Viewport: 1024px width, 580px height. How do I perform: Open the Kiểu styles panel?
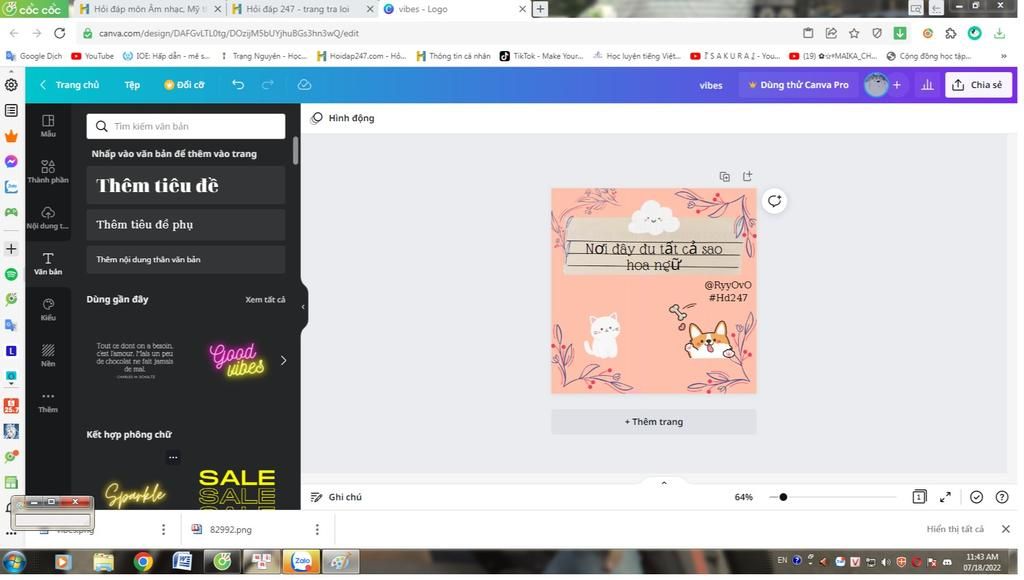48,309
